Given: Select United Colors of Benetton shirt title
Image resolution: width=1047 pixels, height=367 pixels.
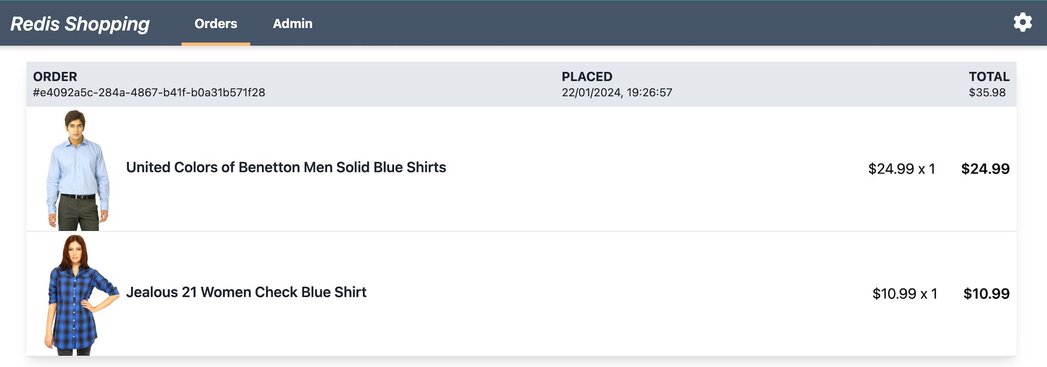Looking at the screenshot, I should coord(286,167).
